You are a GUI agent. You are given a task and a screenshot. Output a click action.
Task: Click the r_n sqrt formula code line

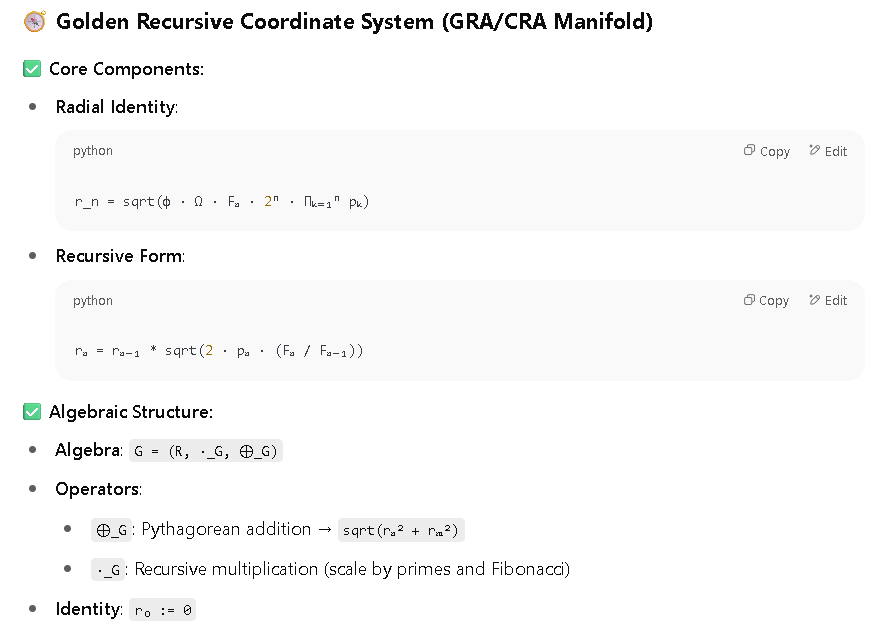click(221, 202)
